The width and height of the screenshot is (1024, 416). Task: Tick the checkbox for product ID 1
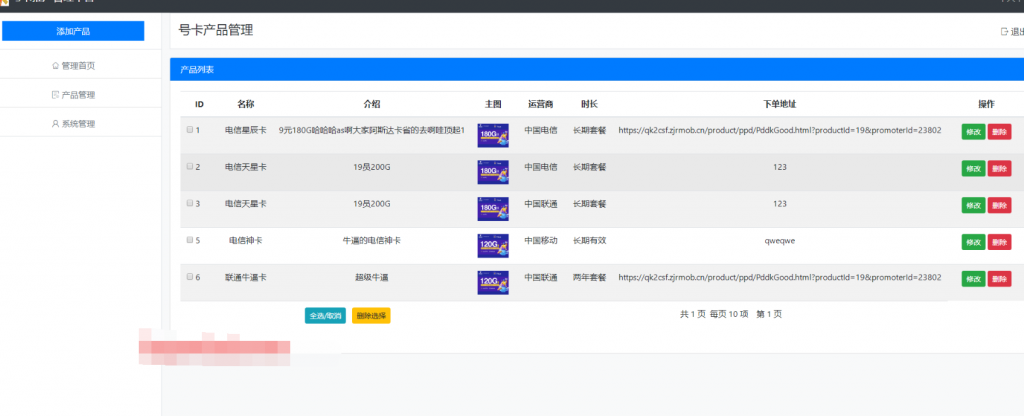[x=190, y=130]
